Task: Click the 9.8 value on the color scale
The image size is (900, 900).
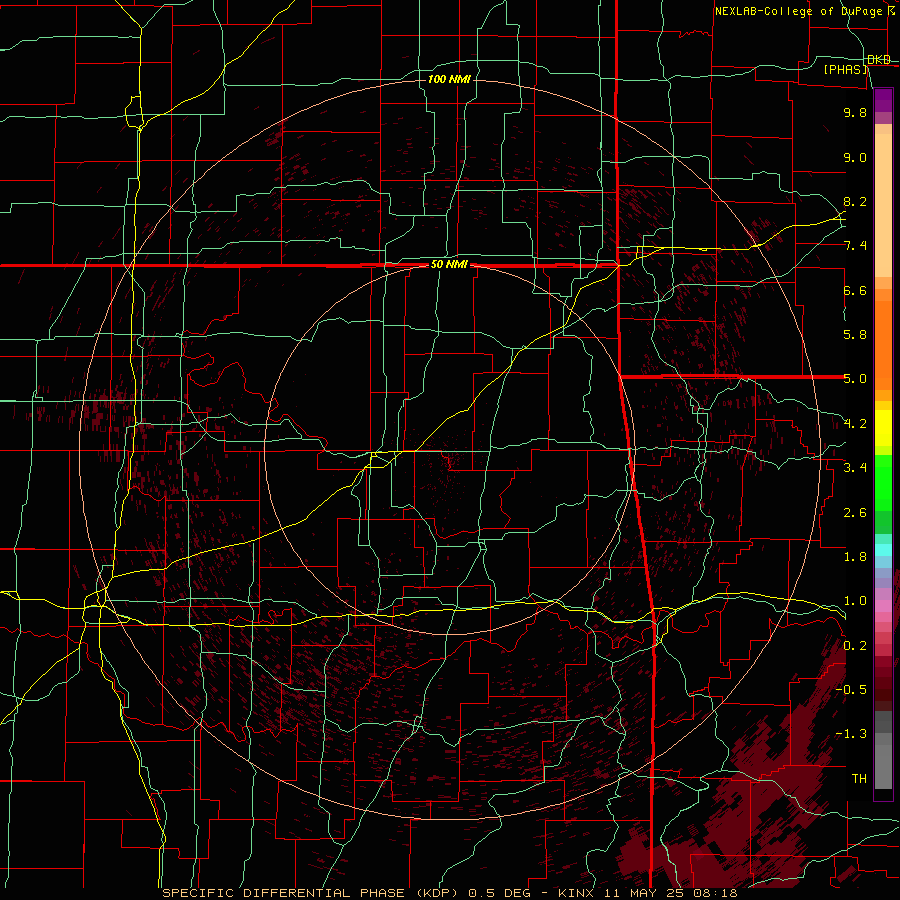Action: [x=855, y=112]
